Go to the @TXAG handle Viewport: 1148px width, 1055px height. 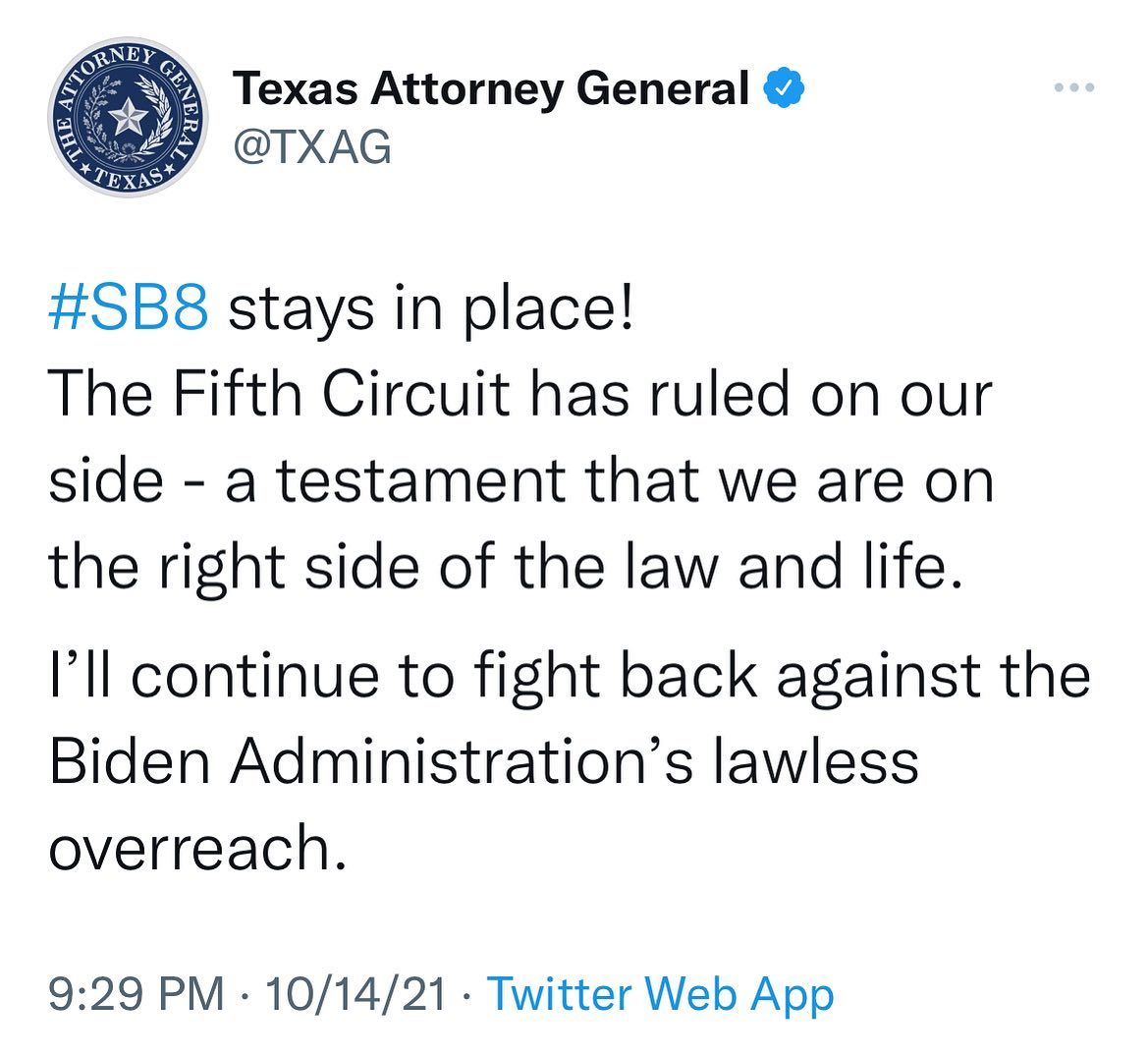pos(310,147)
